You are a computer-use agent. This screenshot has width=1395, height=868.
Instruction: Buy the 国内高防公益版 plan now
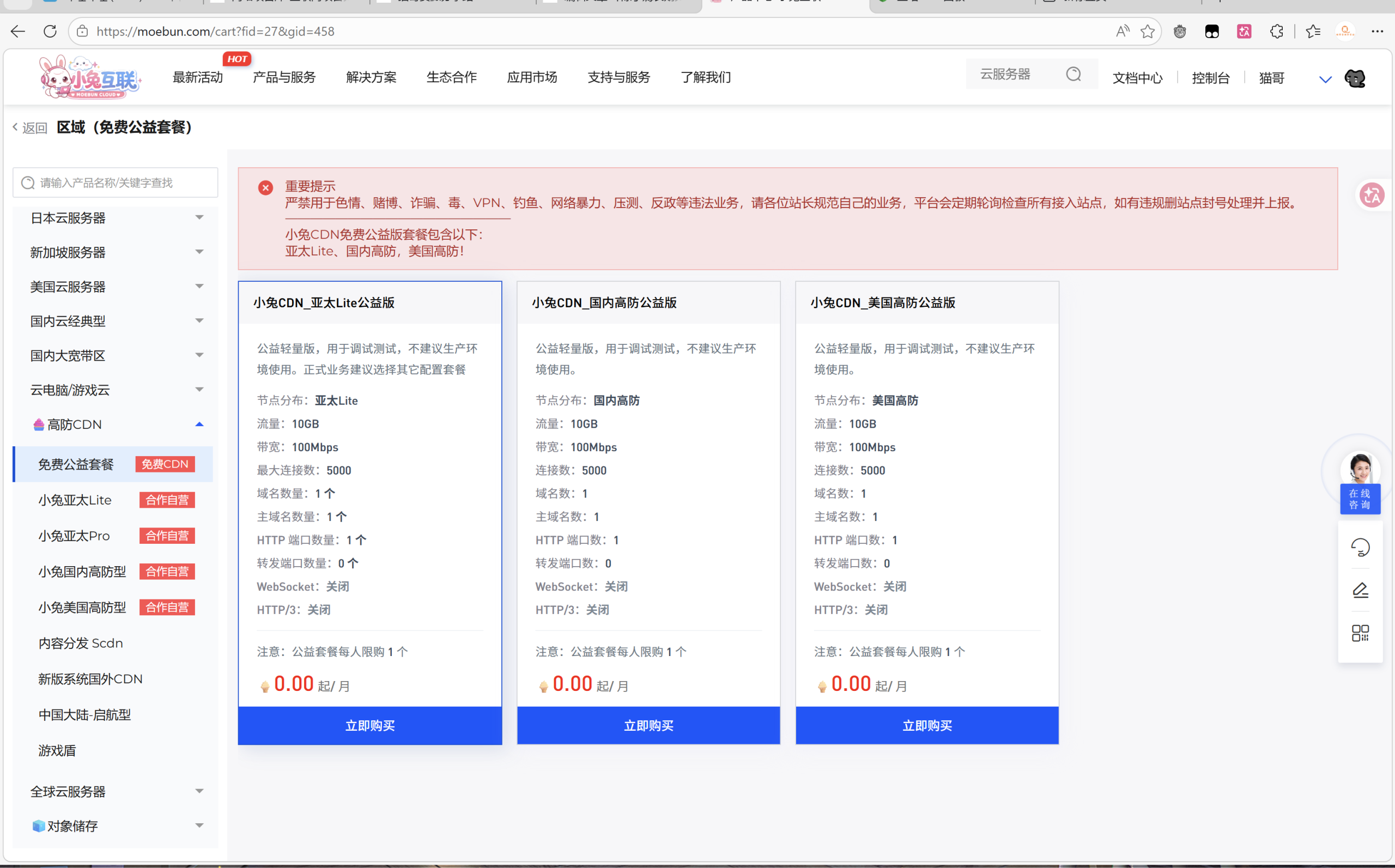[x=648, y=725]
